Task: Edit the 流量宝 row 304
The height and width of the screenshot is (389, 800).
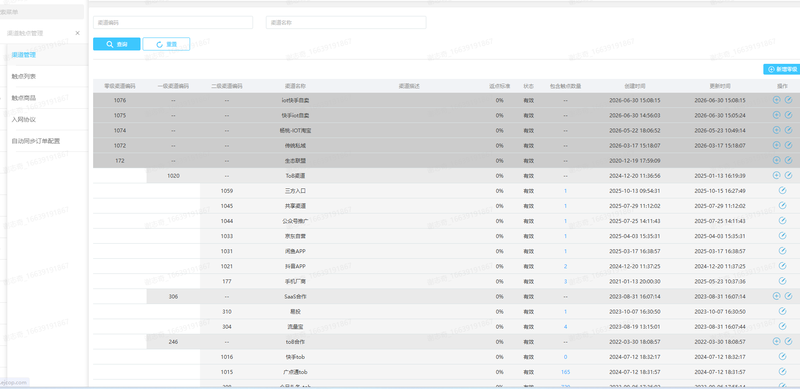Action: pos(782,326)
